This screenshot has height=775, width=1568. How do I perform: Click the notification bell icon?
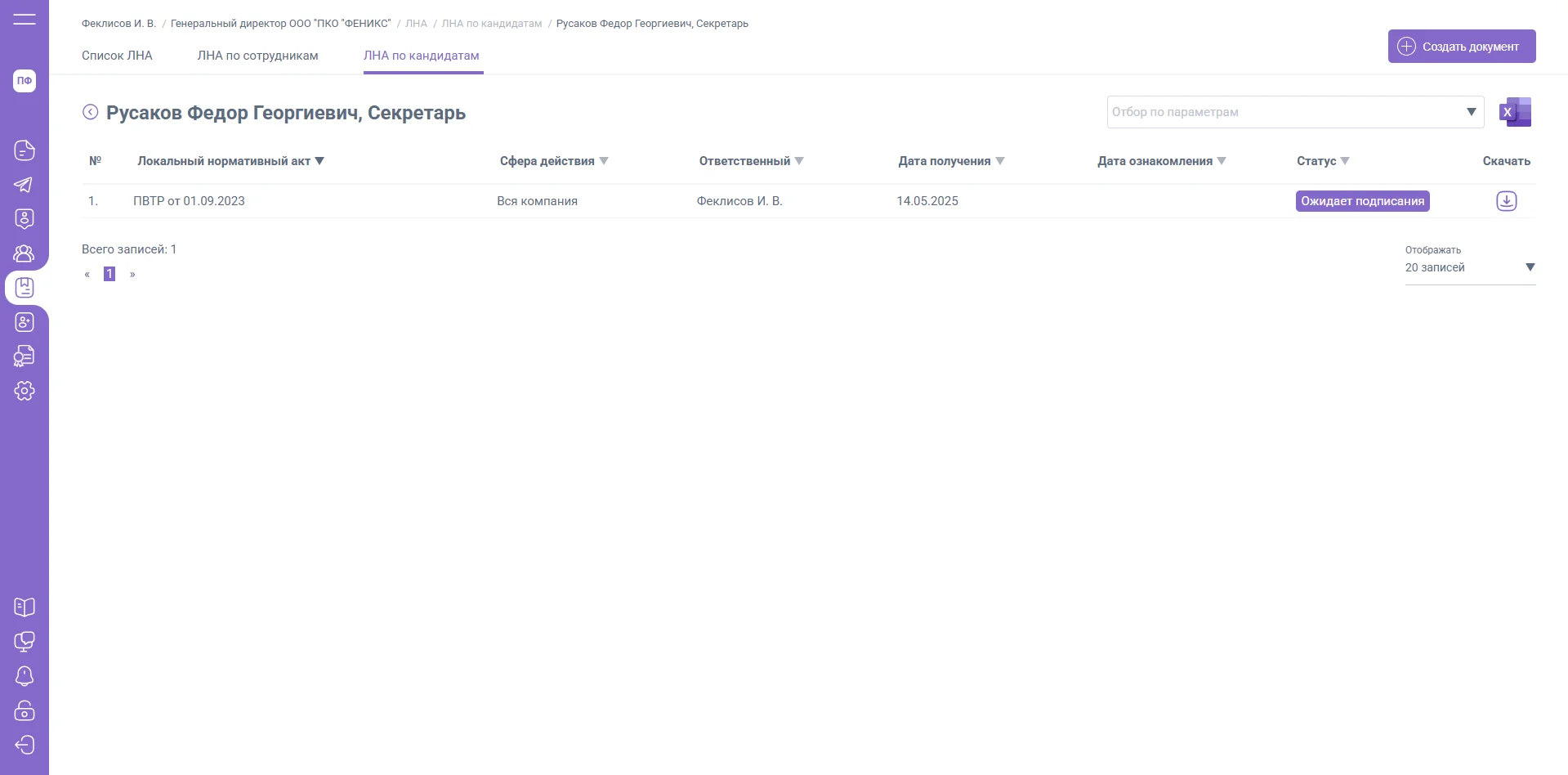point(25,676)
